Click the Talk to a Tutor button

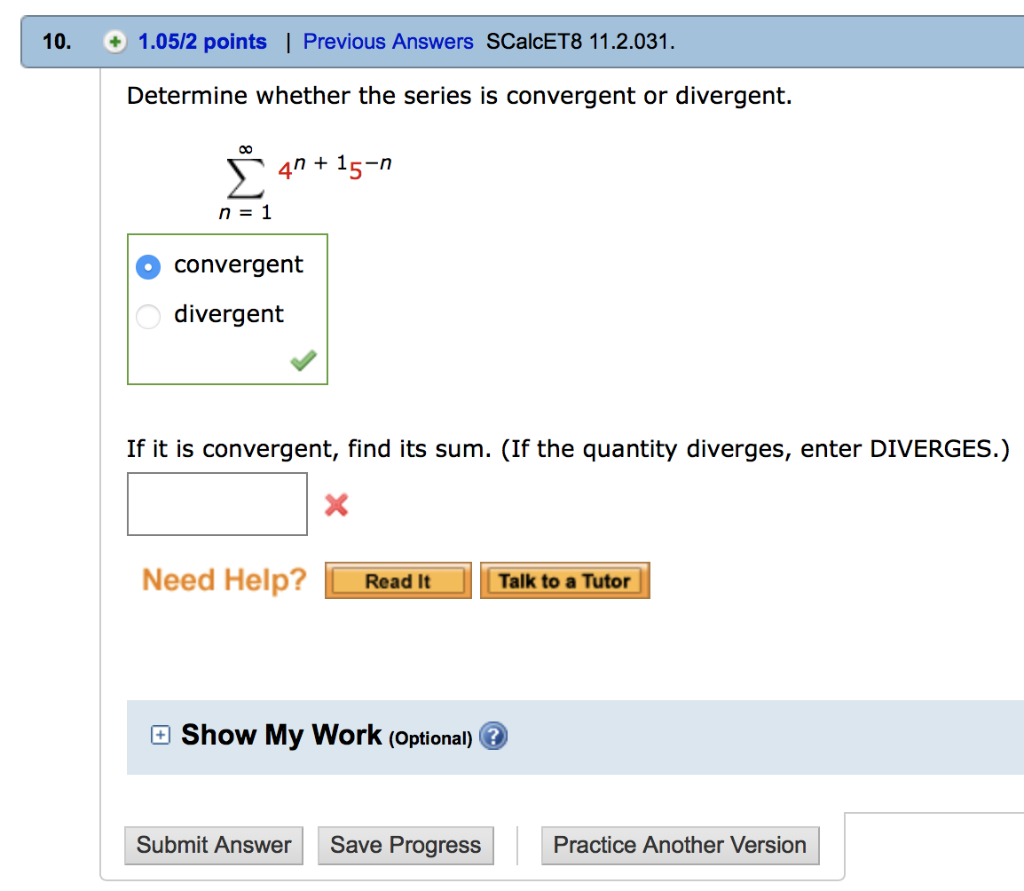click(565, 580)
